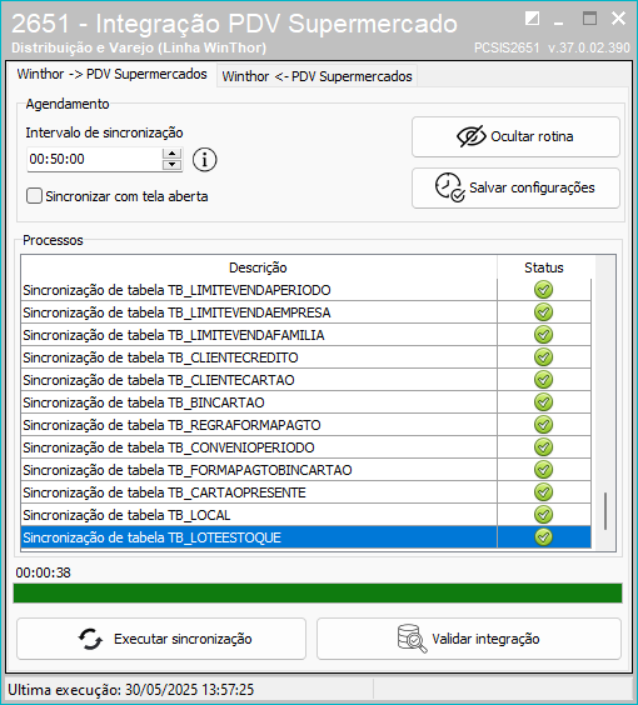The height and width of the screenshot is (705, 638).
Task: Select row Sincronização de tabela TB_LIMITEVENDAEMPRESA
Action: tap(306, 312)
